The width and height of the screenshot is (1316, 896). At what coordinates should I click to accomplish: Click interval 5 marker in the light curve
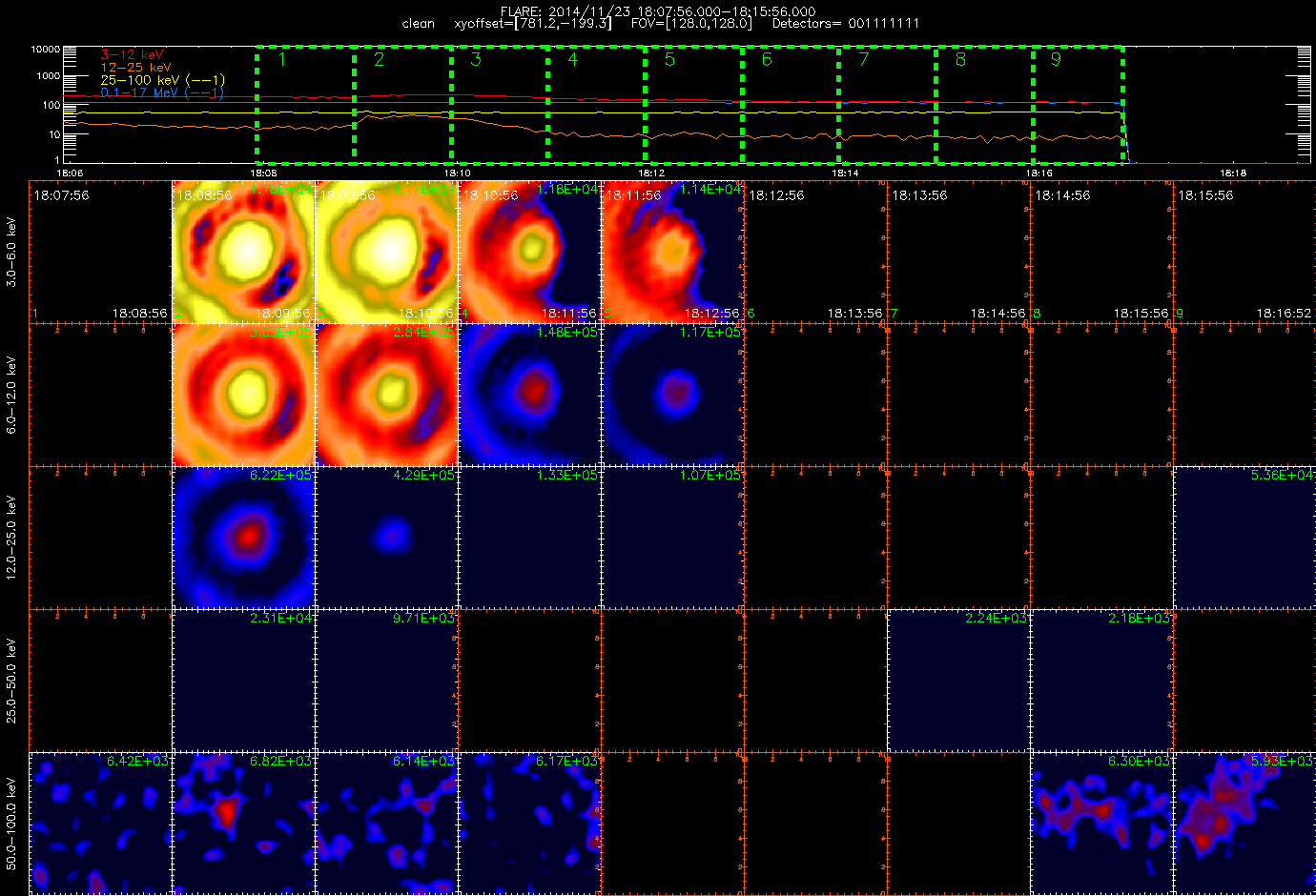pyautogui.click(x=669, y=59)
